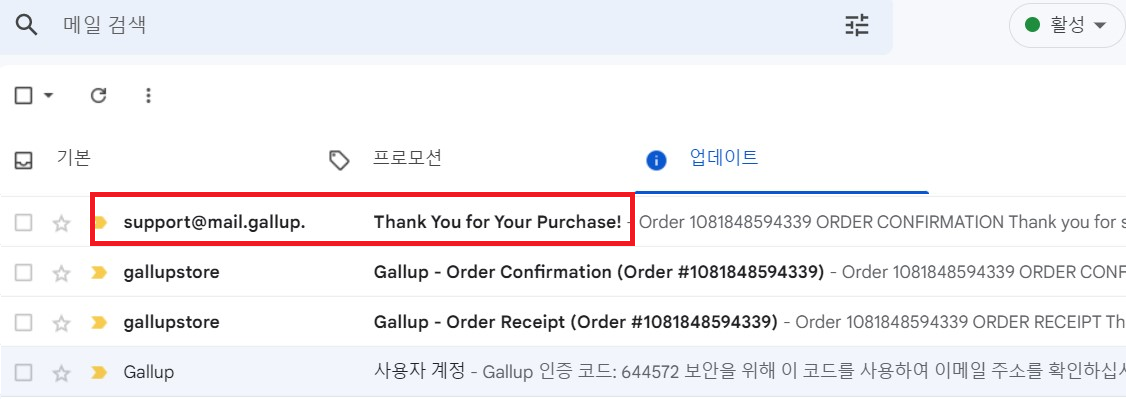This screenshot has height=399, width=1126.
Task: Toggle importance marker on Gallup 인증 코드 email
Action: [99, 372]
